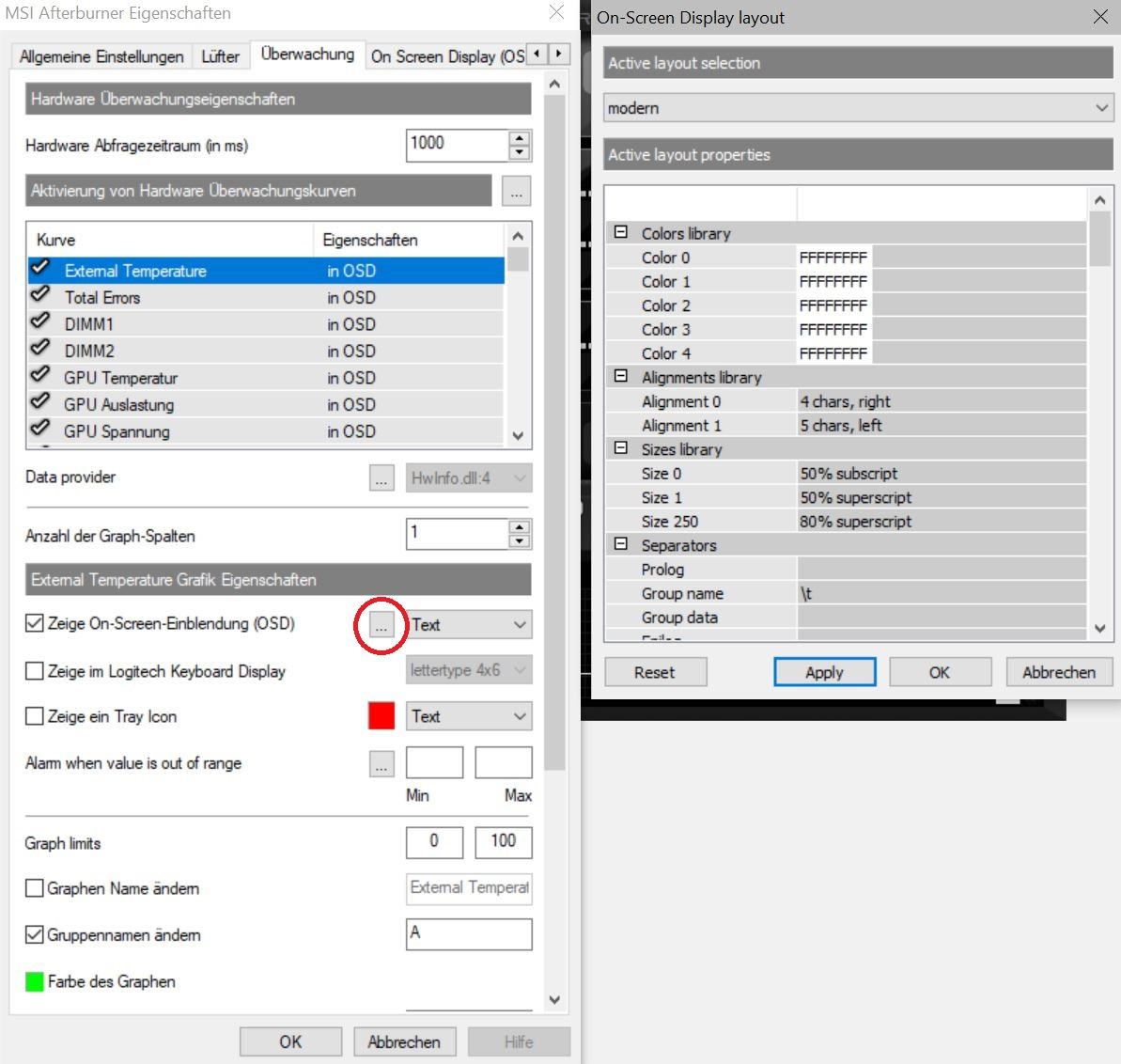Toggle the GPU Auslastung curve checkmark

(40, 402)
